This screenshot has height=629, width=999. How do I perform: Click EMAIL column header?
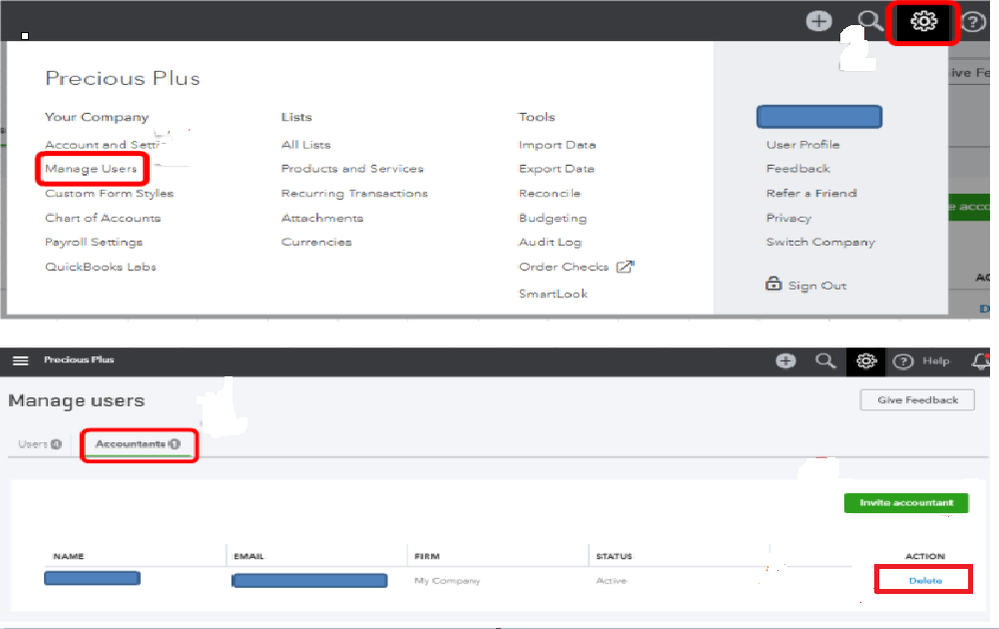pyautogui.click(x=248, y=556)
